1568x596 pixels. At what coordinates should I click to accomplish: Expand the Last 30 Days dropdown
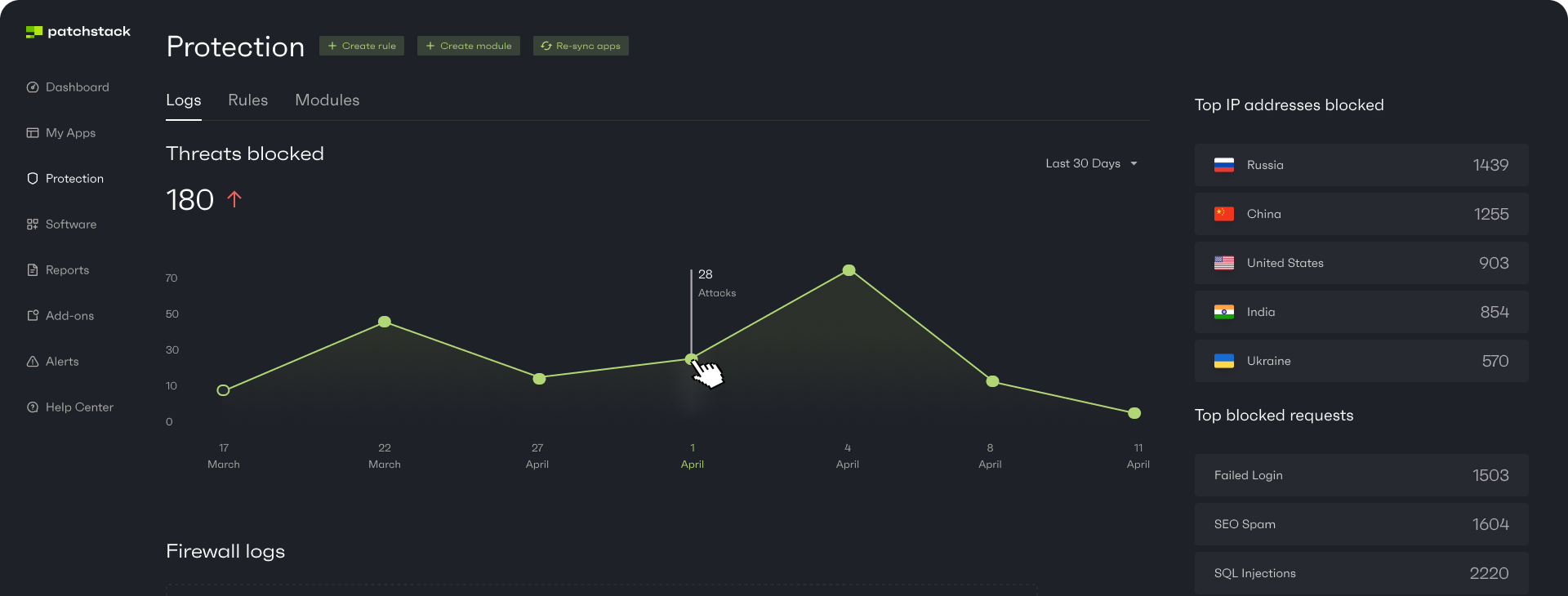pos(1092,163)
